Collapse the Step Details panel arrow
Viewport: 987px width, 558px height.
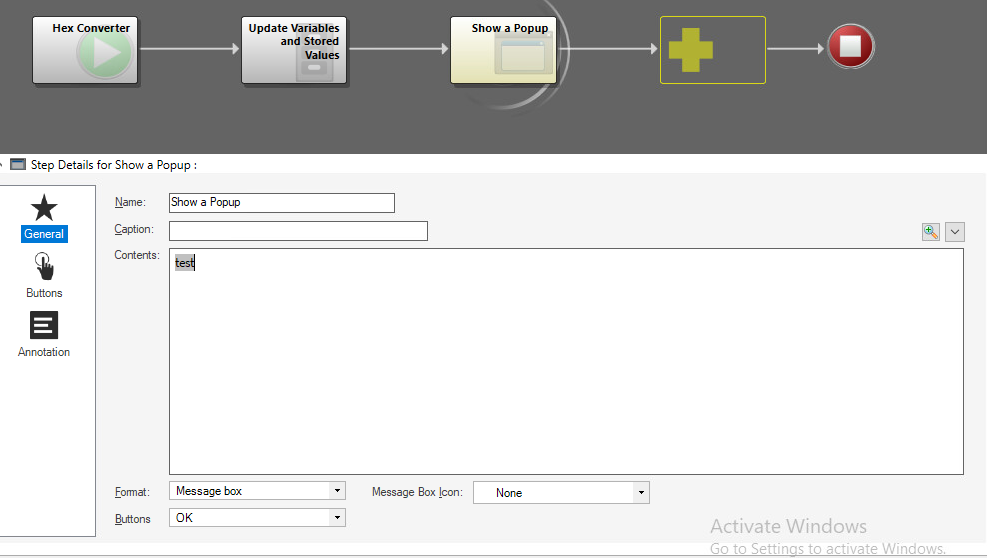tap(4, 164)
